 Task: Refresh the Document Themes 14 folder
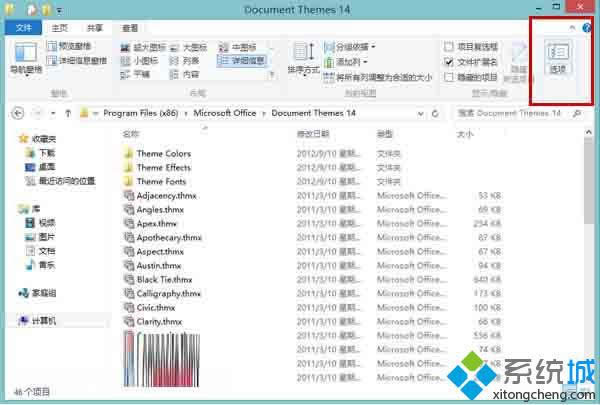[x=435, y=114]
